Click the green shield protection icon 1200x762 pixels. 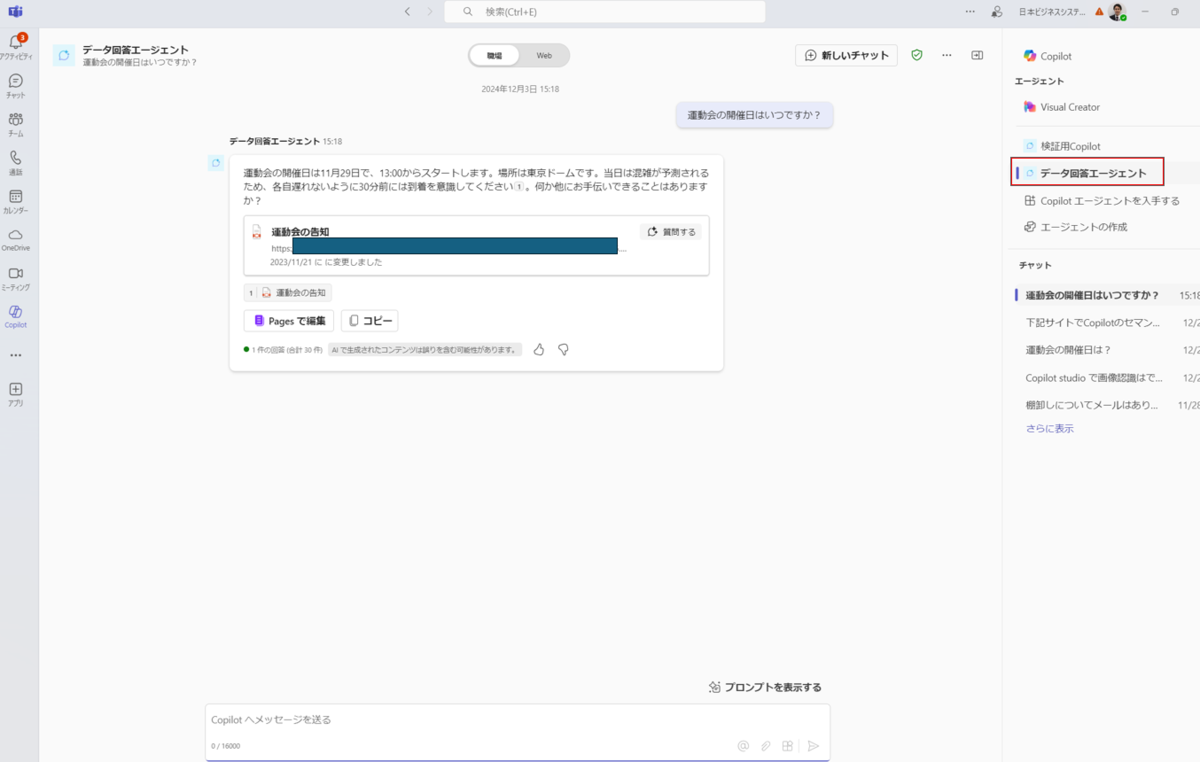(917, 55)
